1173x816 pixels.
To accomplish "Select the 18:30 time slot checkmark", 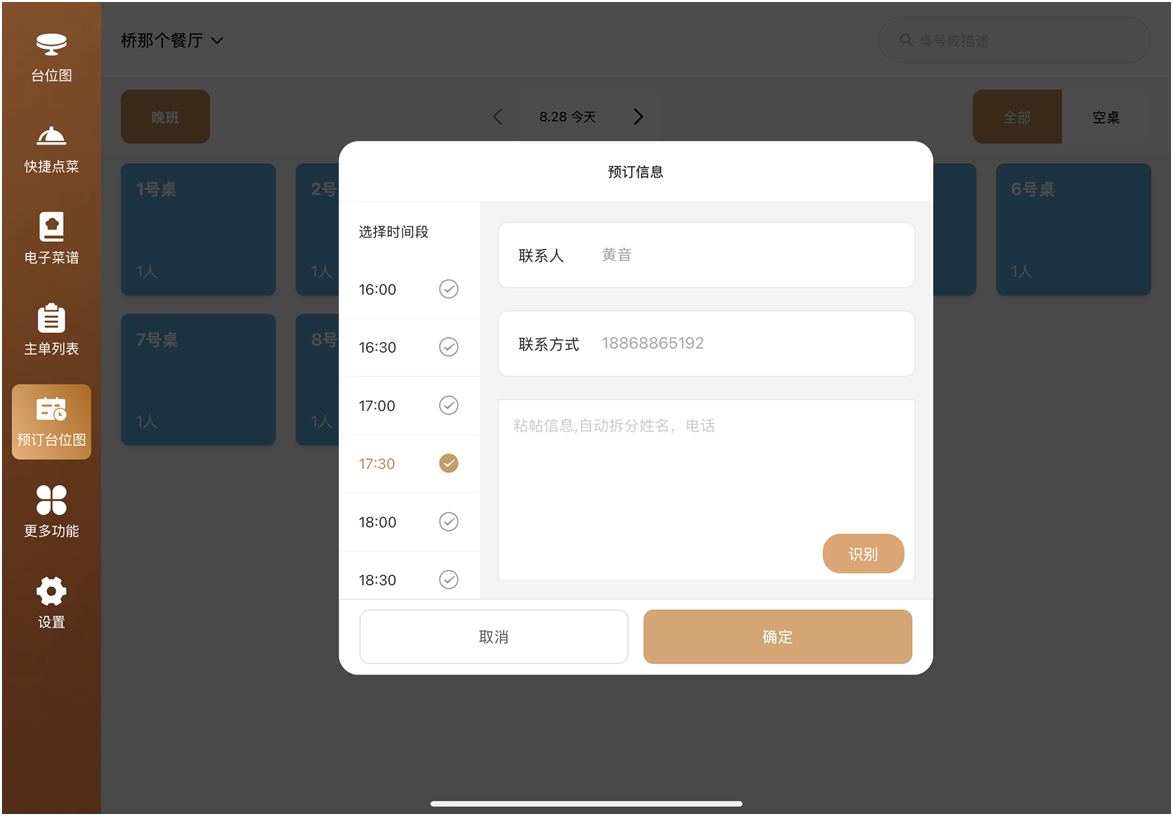I will click(x=449, y=579).
